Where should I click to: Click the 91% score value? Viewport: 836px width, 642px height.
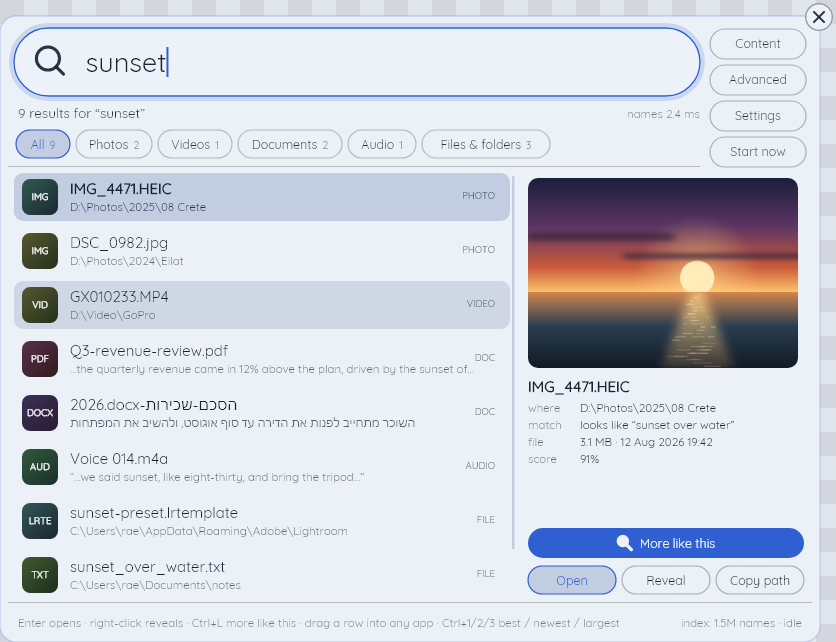tap(590, 459)
